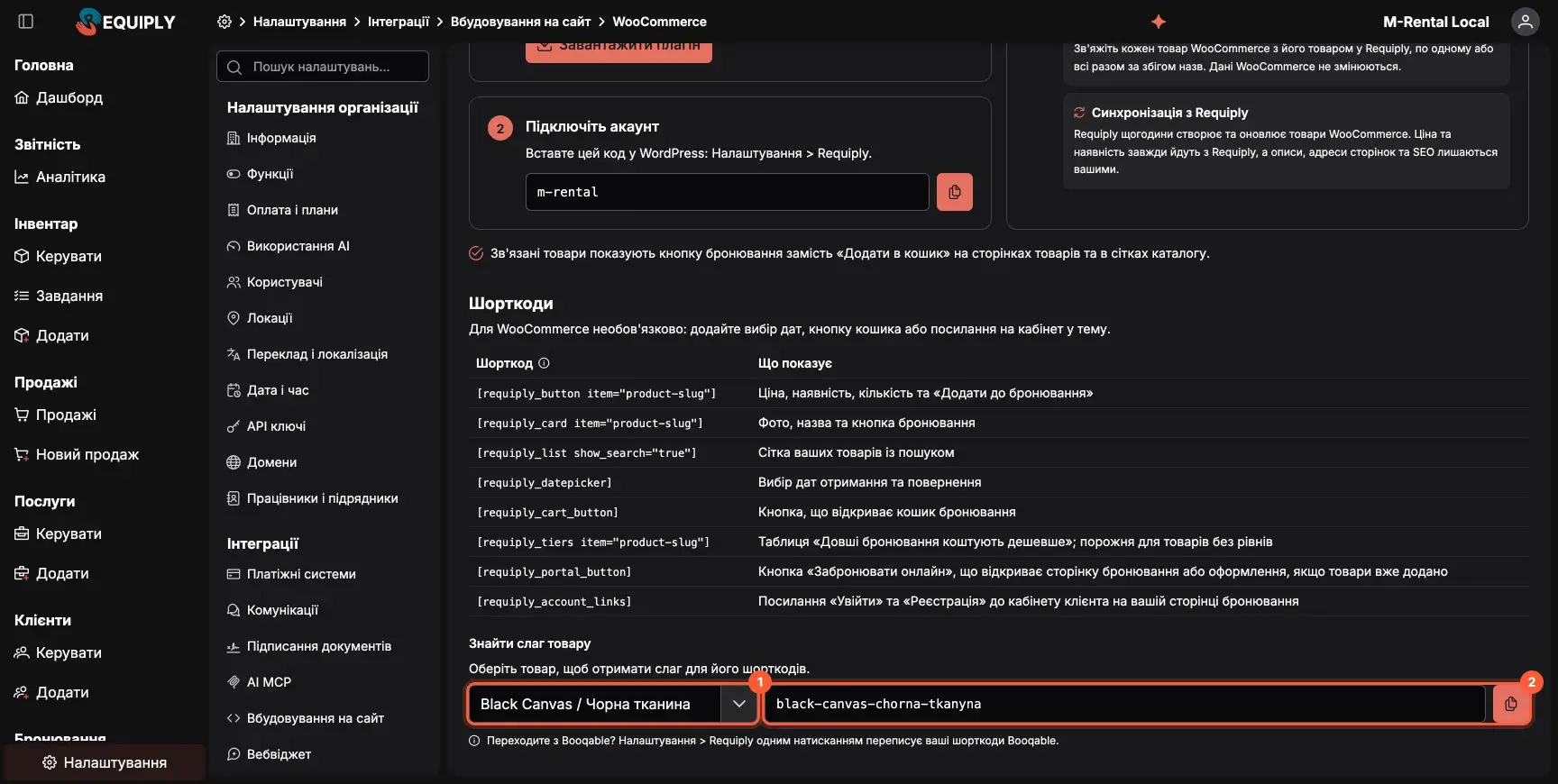The height and width of the screenshot is (784, 1558).
Task: Open Оплата і плани settings
Action: 282,210
